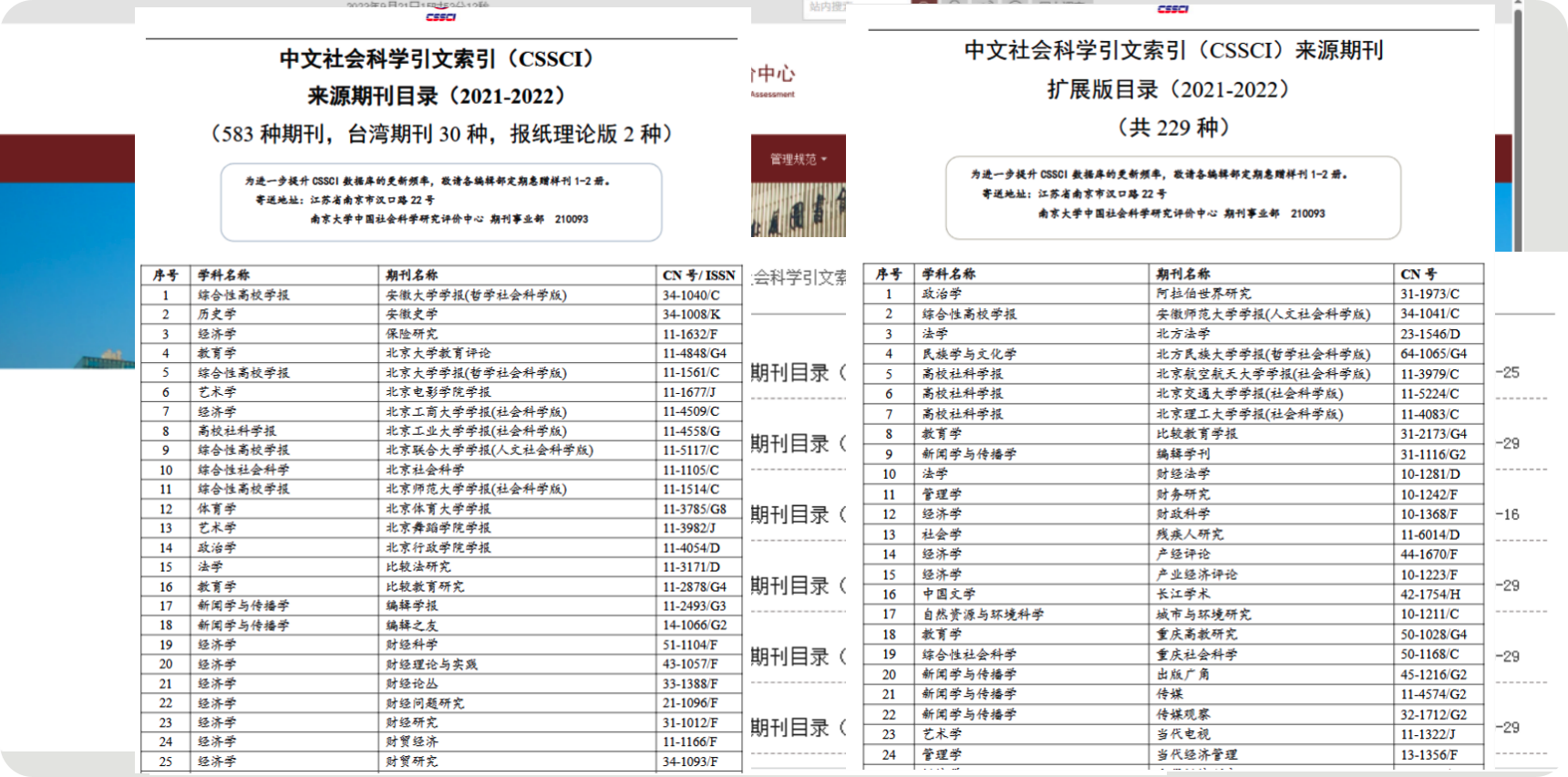Screen dimensions: 1568x777
Task: Click CN number 42-1754/H
Action: (1430, 594)
